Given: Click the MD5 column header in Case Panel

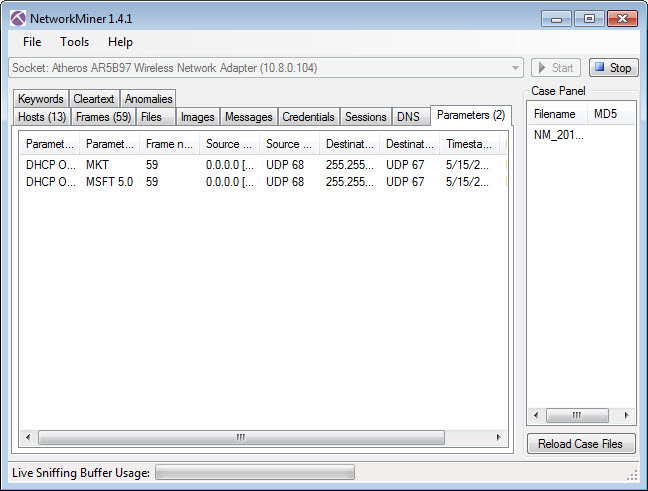Looking at the screenshot, I should point(610,114).
